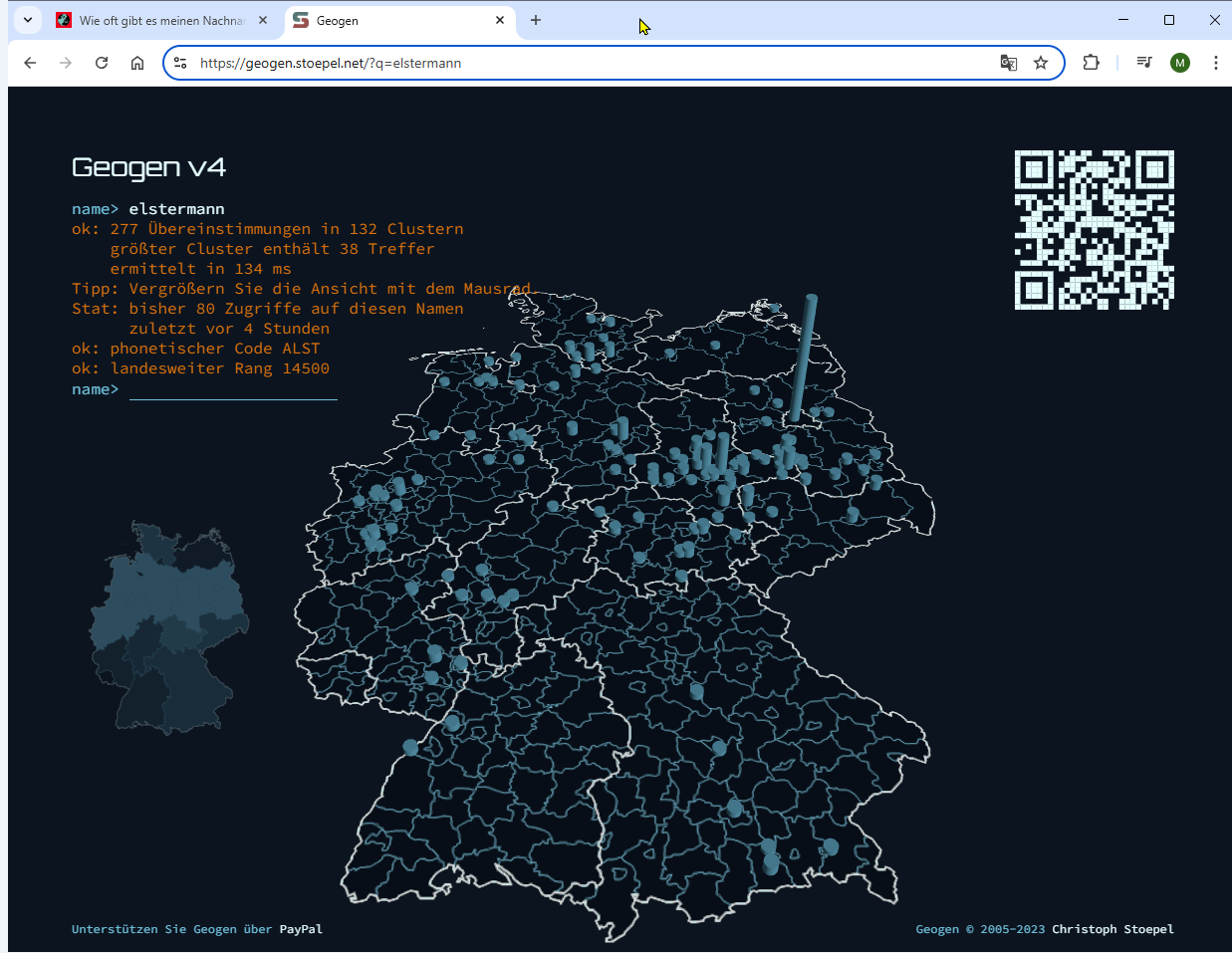The width and height of the screenshot is (1232, 953).
Task: Click the small Germany overview map
Action: point(169,627)
